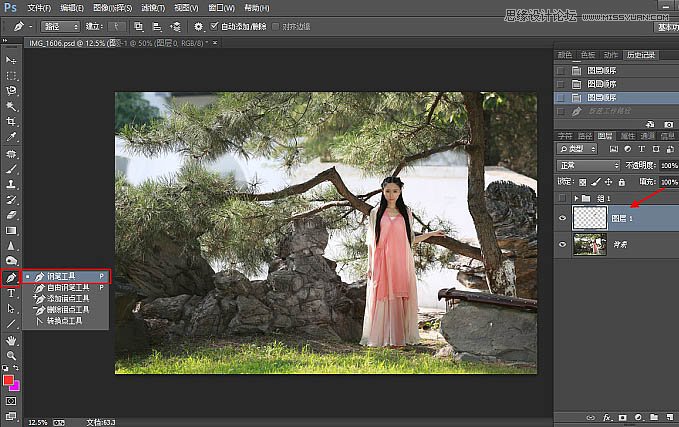The height and width of the screenshot is (427, 679).
Task: Click the Pen tool in the toolbox
Action: (11, 278)
